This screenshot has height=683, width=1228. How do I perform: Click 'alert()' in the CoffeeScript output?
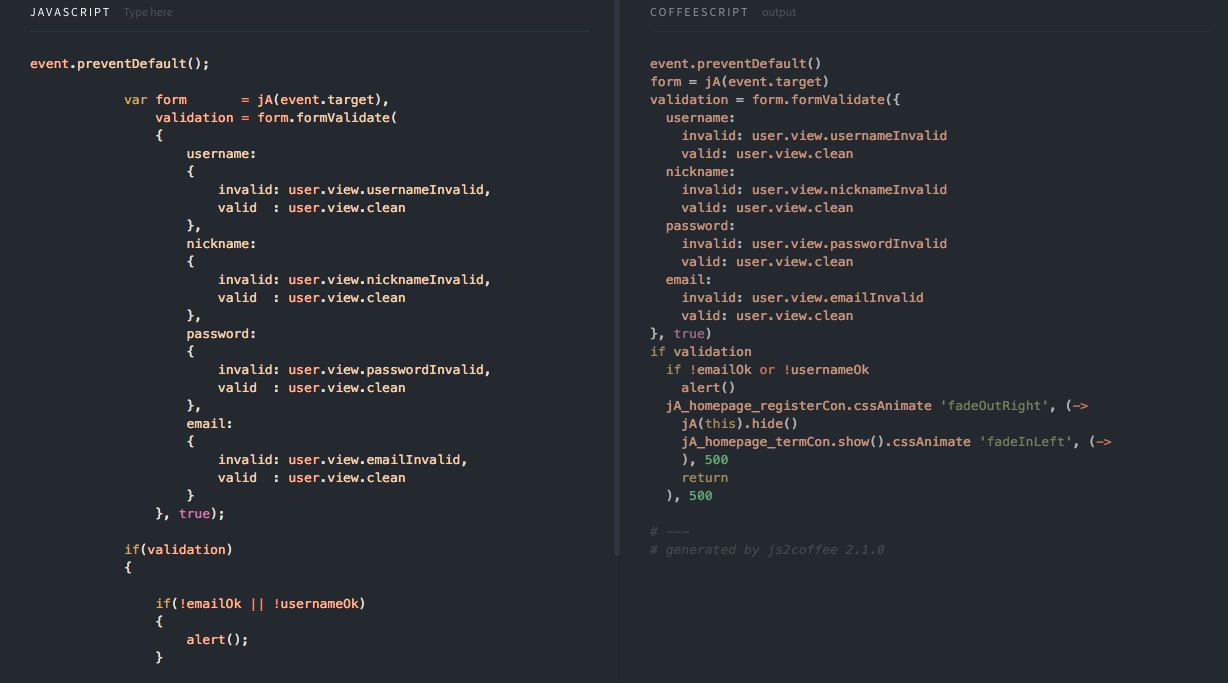(709, 388)
